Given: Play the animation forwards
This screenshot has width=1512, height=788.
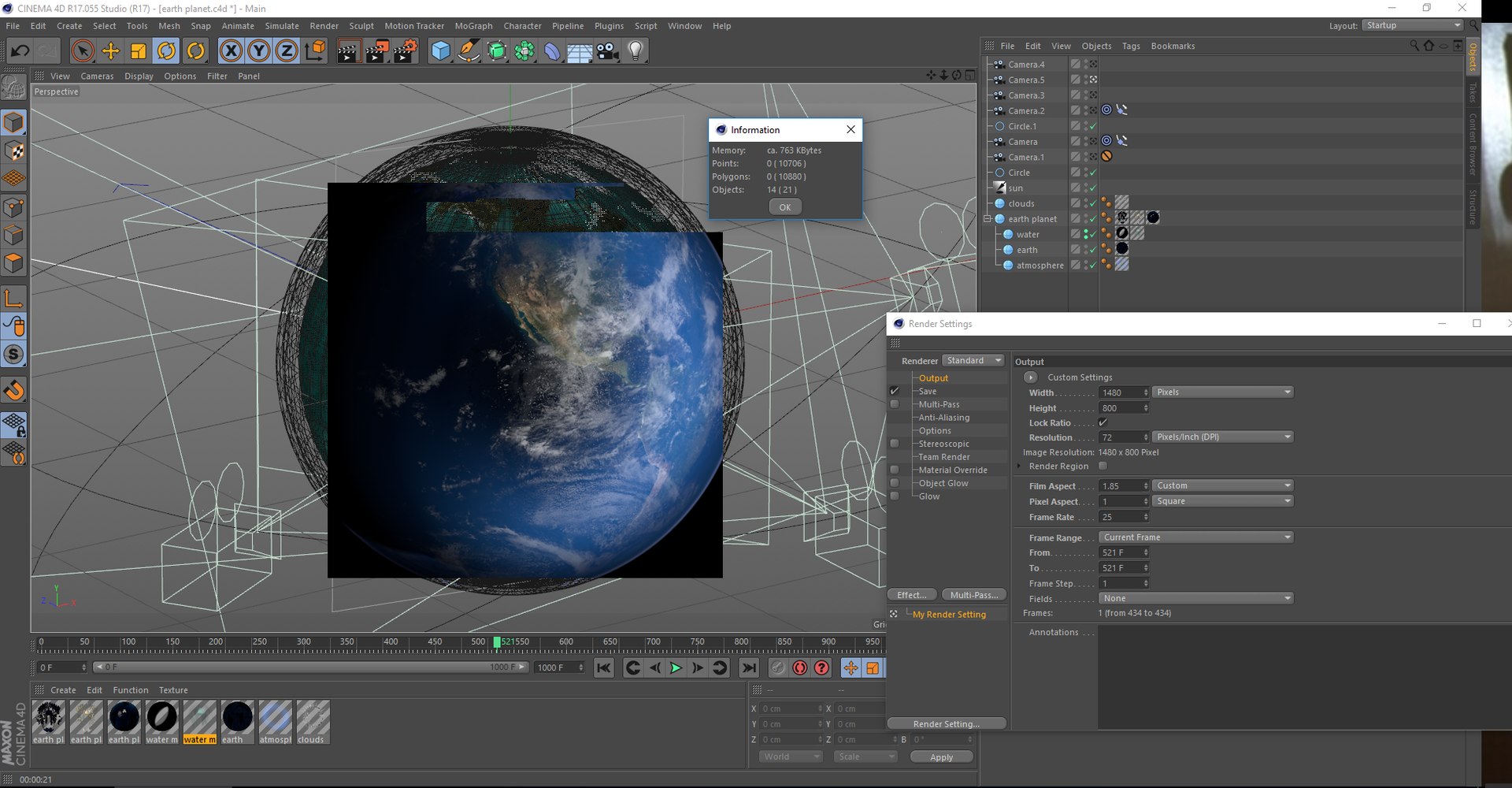Looking at the screenshot, I should coord(676,668).
